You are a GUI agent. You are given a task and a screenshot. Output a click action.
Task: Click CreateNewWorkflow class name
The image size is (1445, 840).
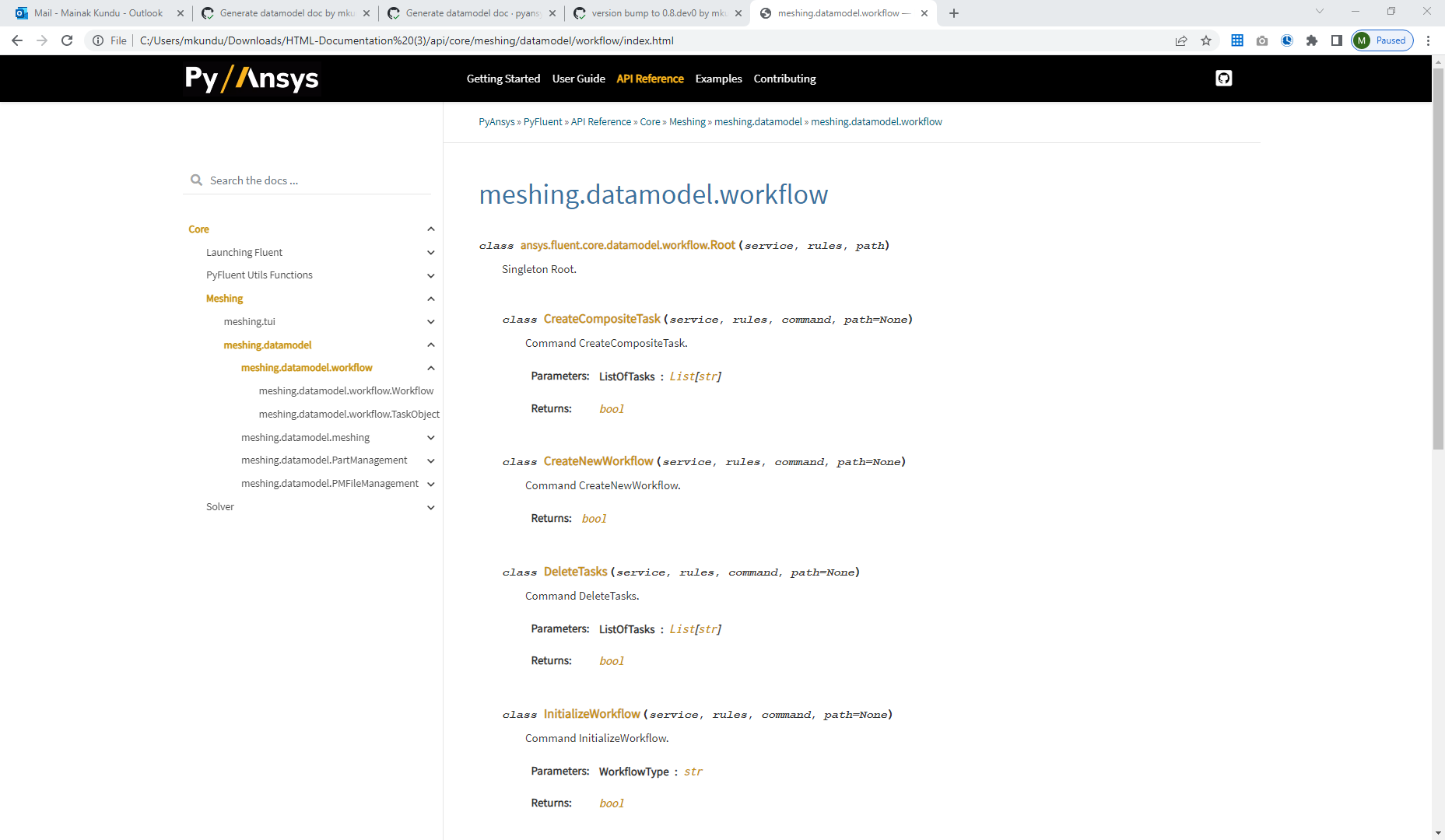598,461
